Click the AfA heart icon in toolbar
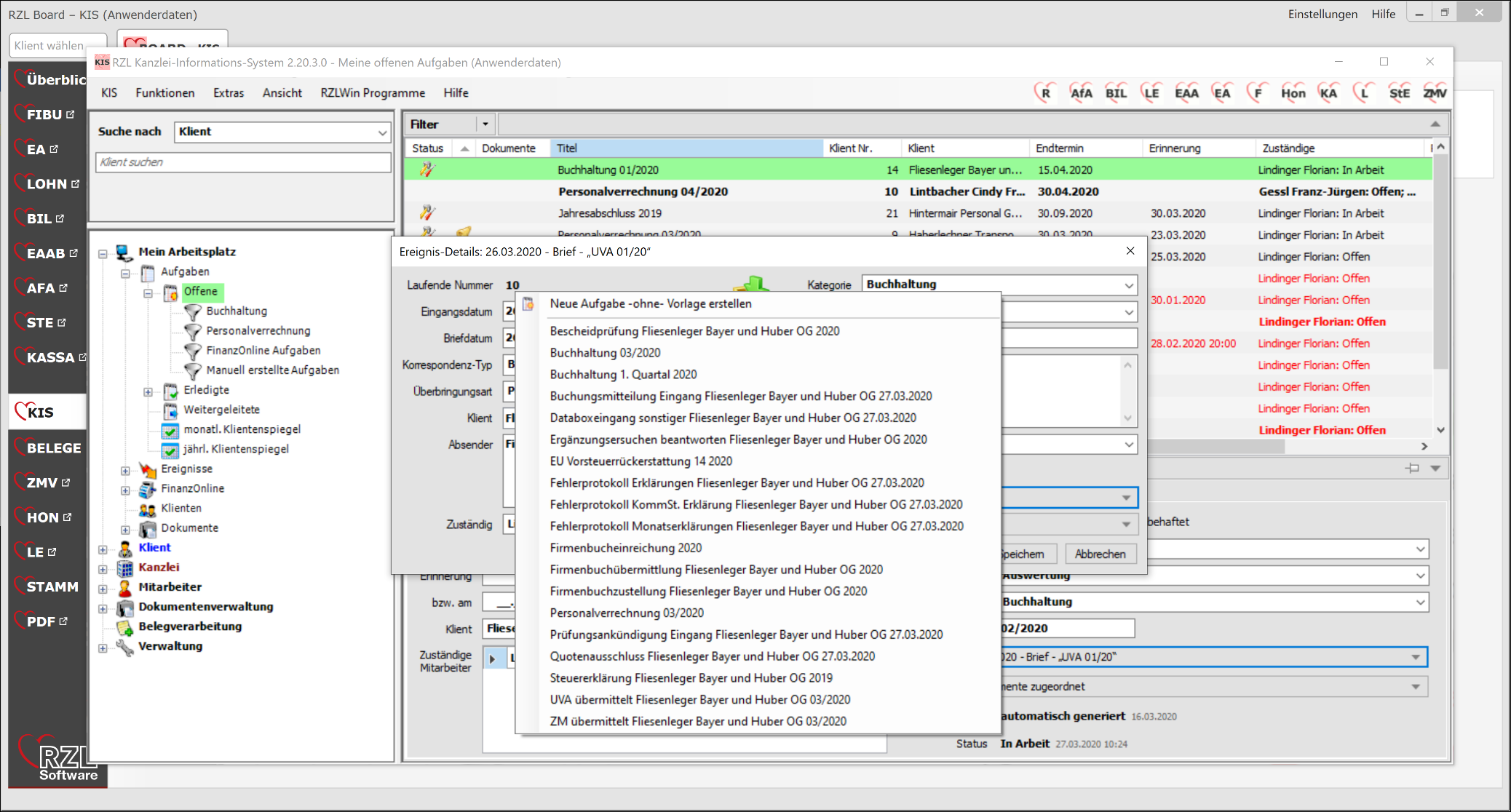The height and width of the screenshot is (812, 1511). point(1080,92)
